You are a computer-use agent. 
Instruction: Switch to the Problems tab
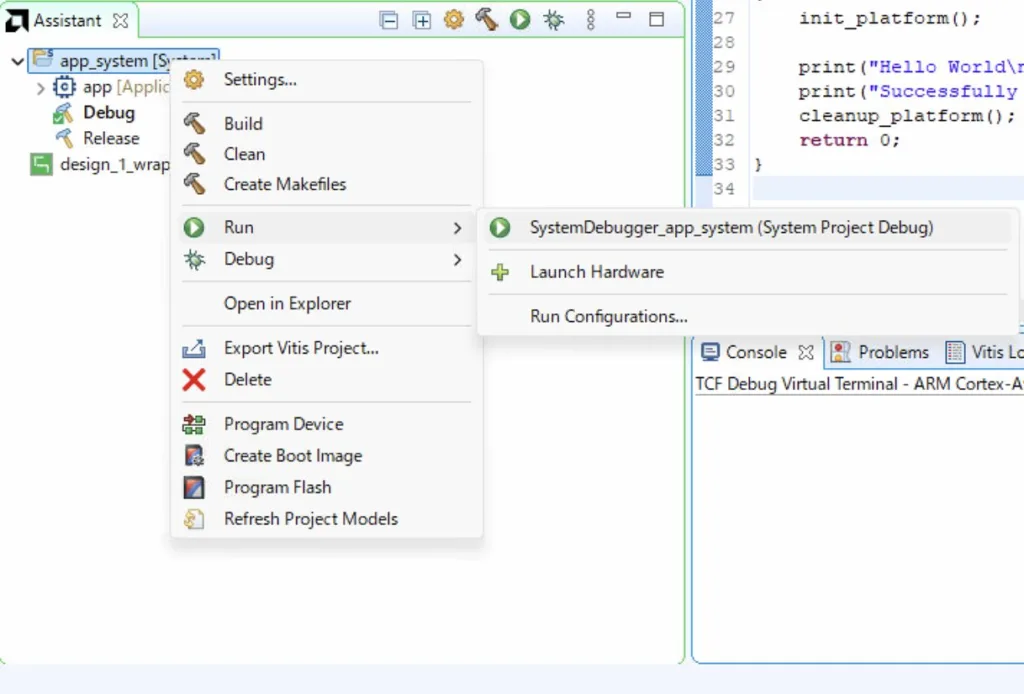892,352
